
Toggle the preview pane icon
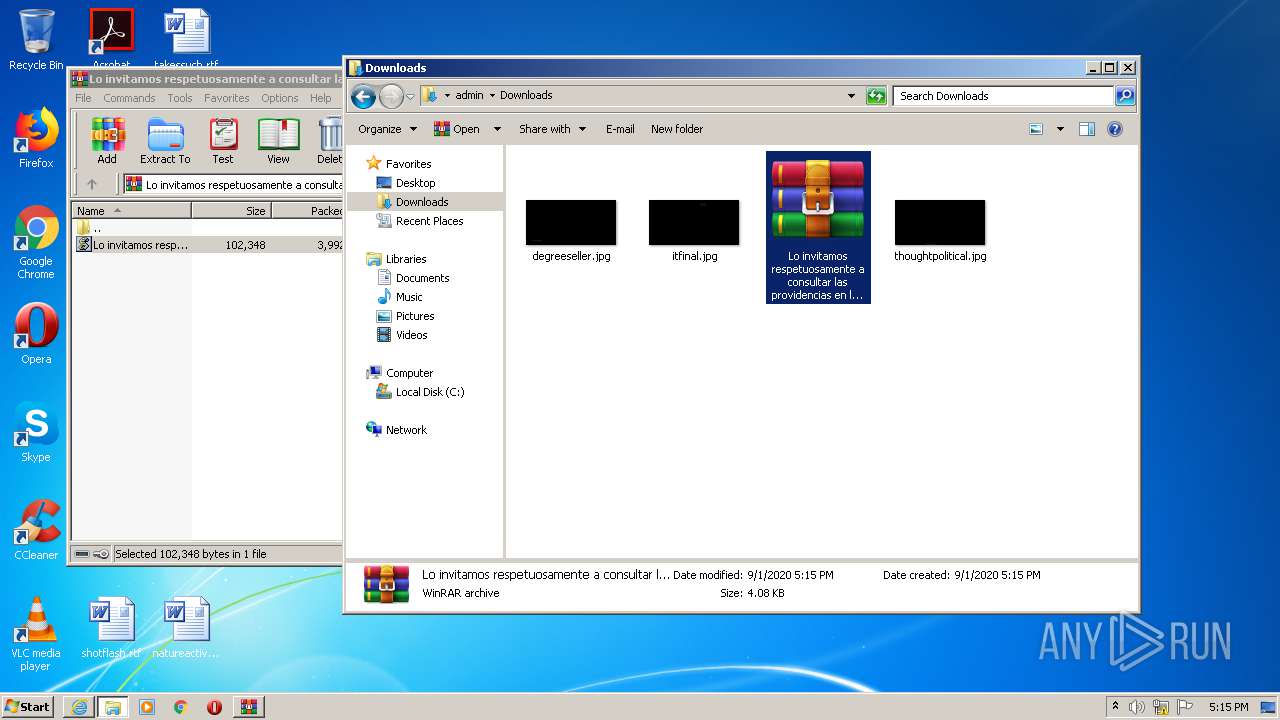(1087, 129)
